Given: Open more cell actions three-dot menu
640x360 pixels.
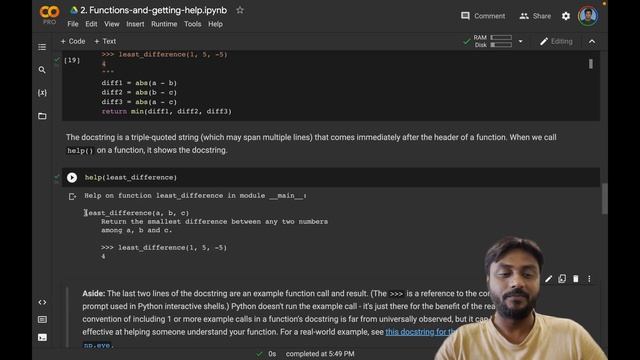Looking at the screenshot, I should (x=589, y=279).
